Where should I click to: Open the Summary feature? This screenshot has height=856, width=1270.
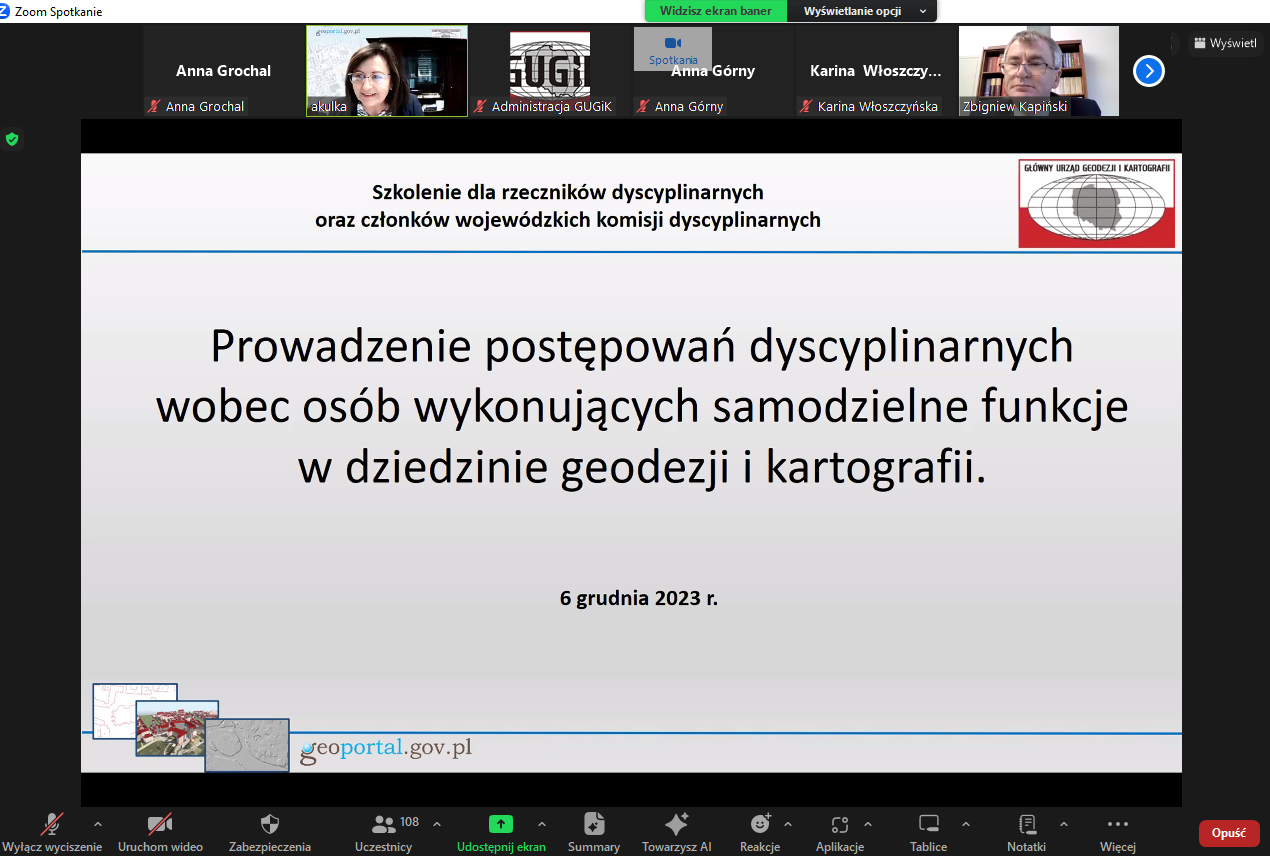coord(594,825)
